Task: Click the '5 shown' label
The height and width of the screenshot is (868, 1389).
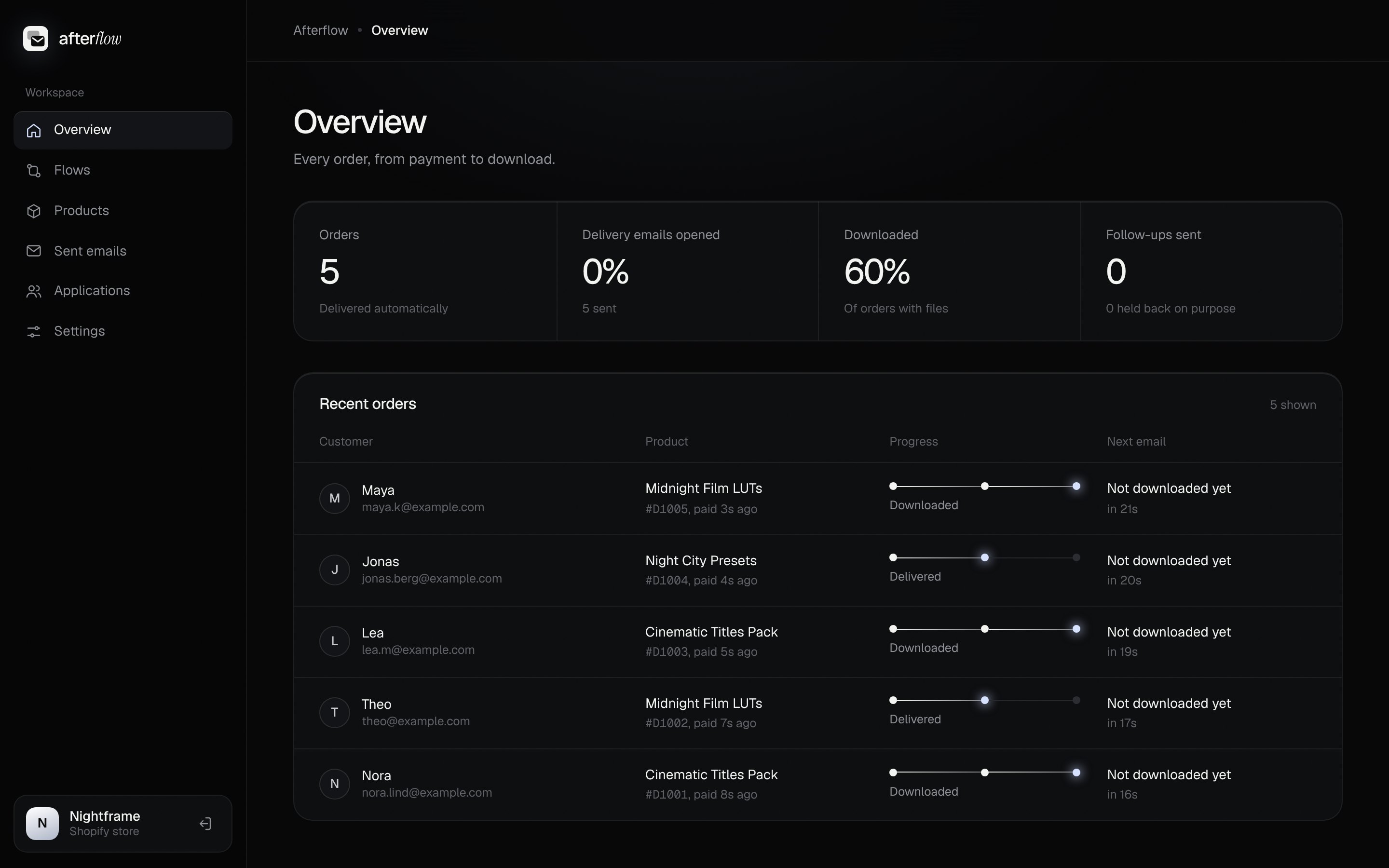Action: click(x=1293, y=405)
